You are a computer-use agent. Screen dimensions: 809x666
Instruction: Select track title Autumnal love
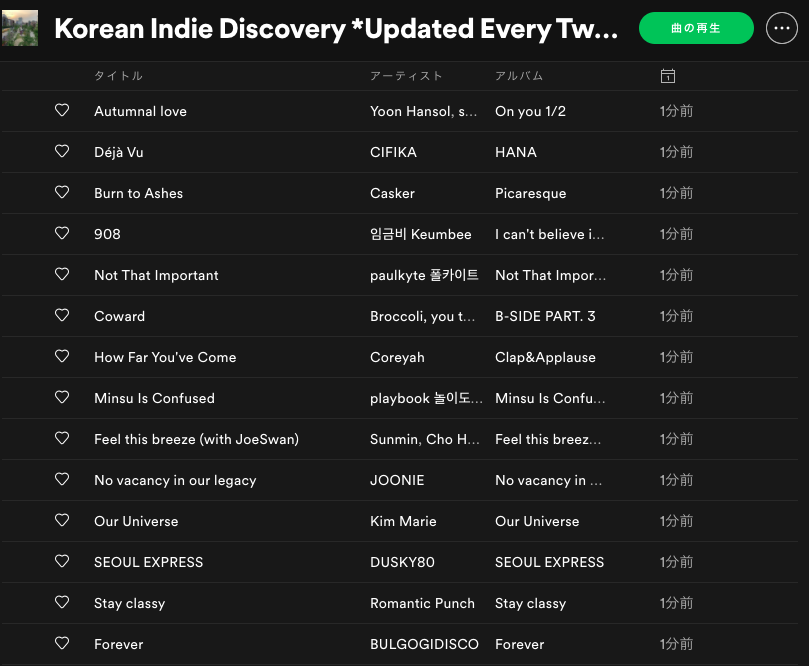140,111
